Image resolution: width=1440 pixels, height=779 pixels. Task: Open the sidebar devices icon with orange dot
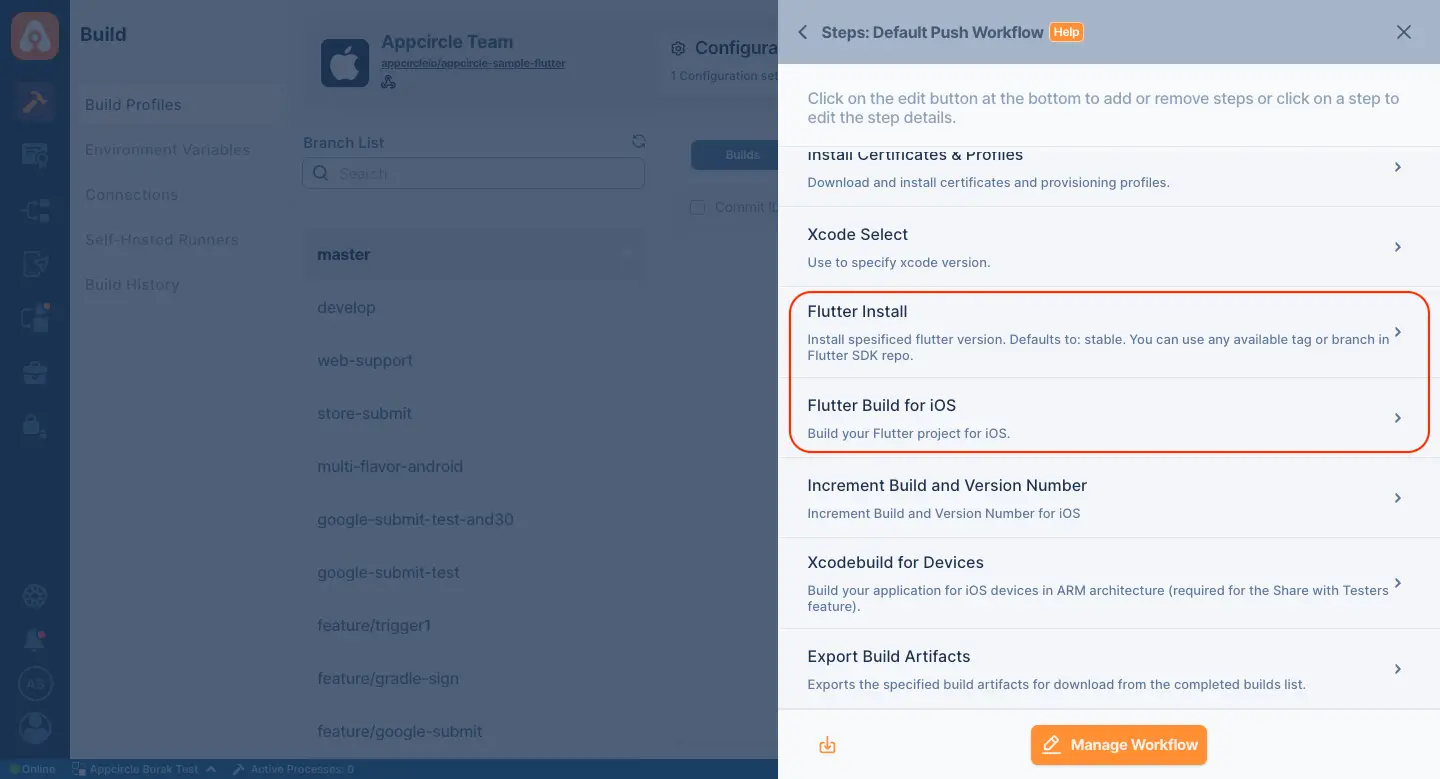coord(35,319)
